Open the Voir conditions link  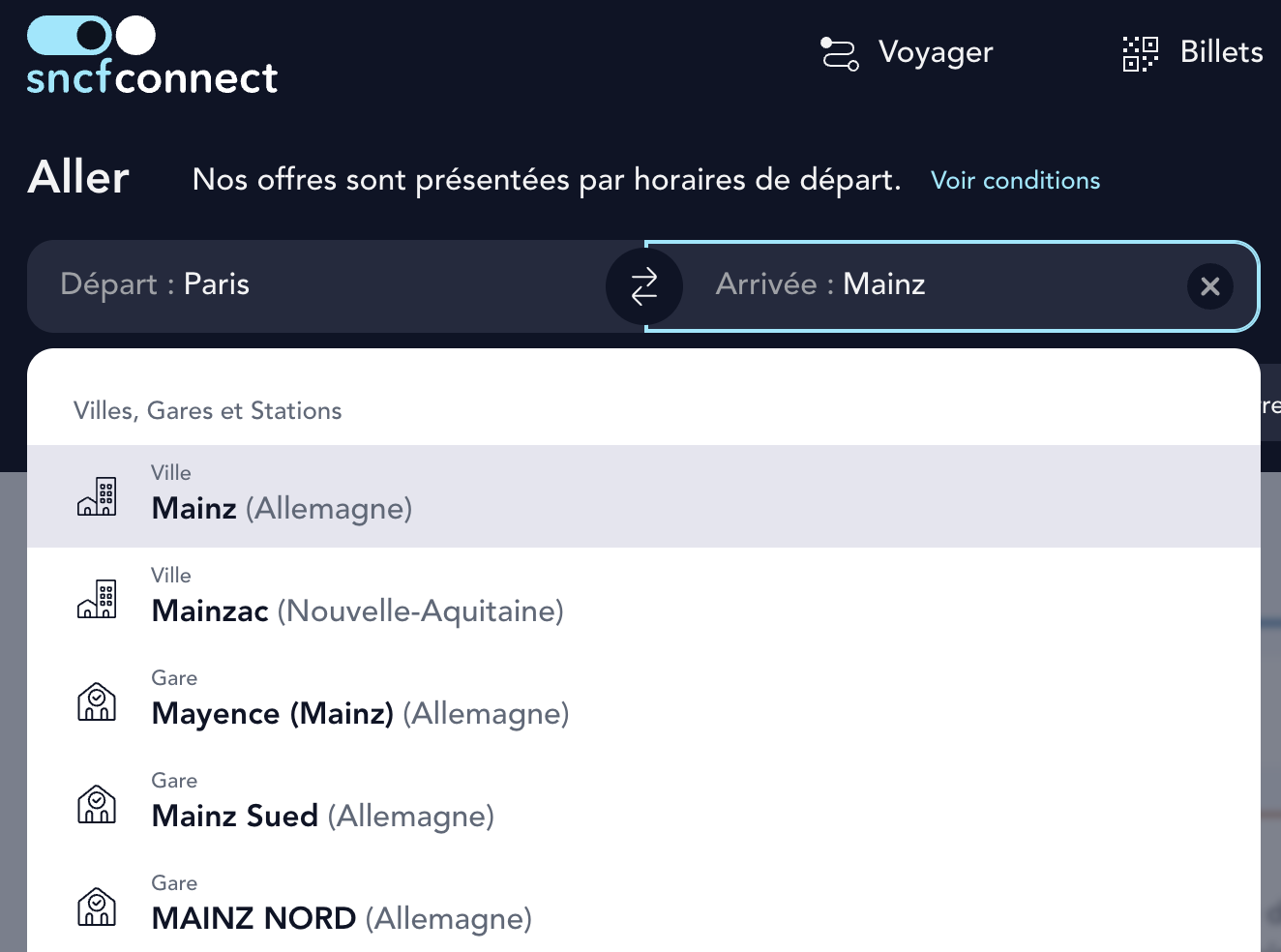pos(1015,181)
